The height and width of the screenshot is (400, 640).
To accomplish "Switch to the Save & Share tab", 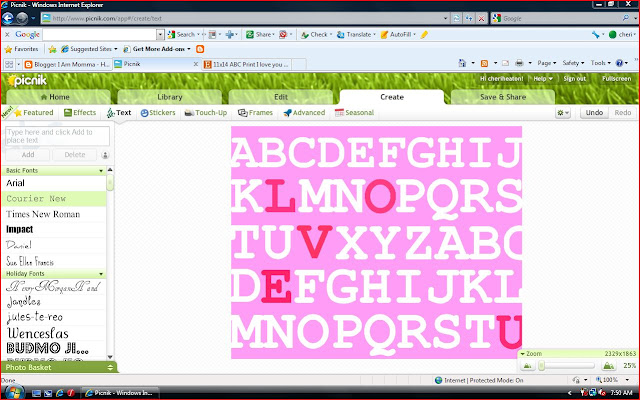I will click(x=503, y=97).
